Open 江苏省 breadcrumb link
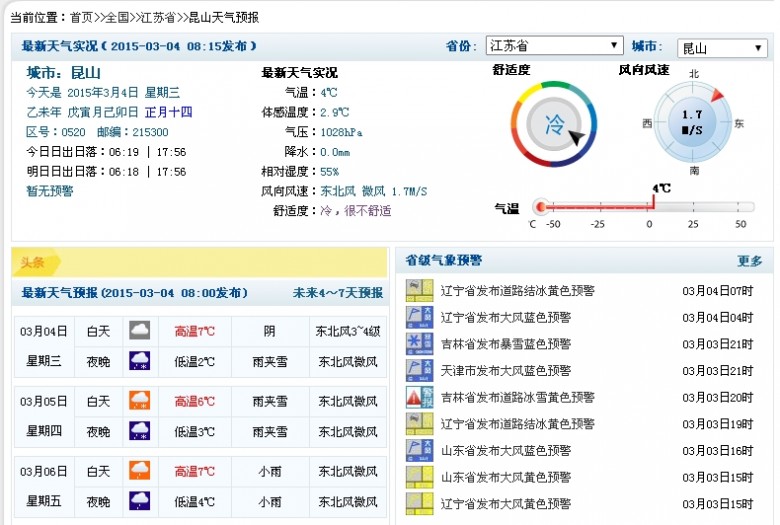Screen dimensions: 780x525 159,17
